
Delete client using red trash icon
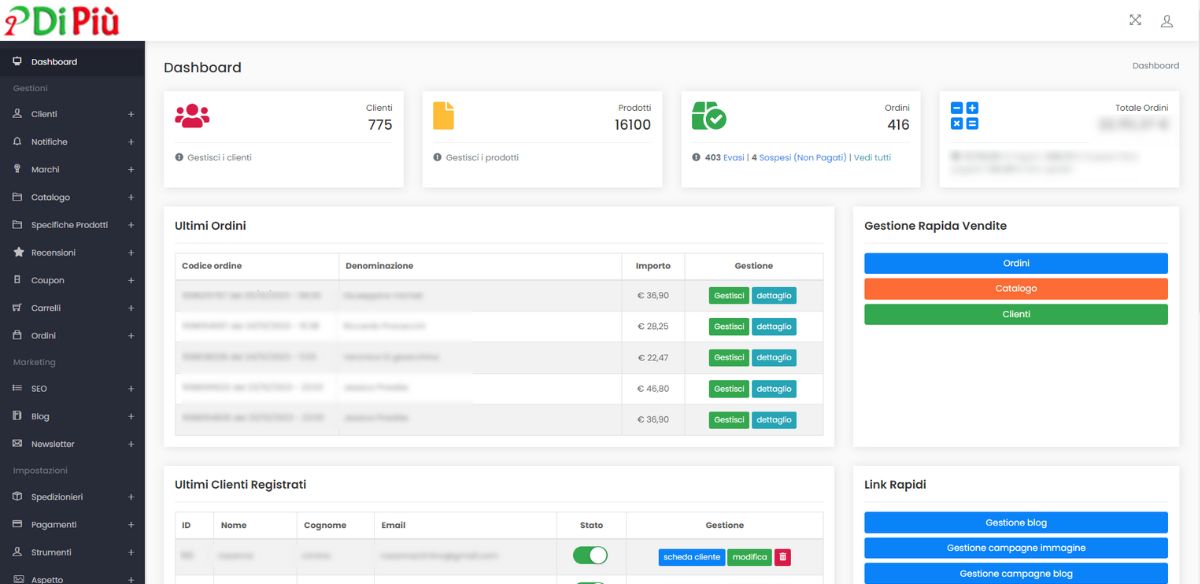pos(782,557)
